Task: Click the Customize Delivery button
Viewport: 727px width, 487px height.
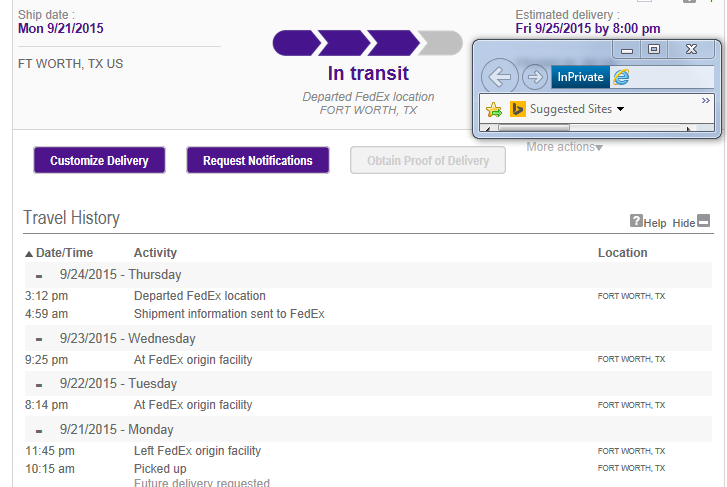Action: [99, 160]
